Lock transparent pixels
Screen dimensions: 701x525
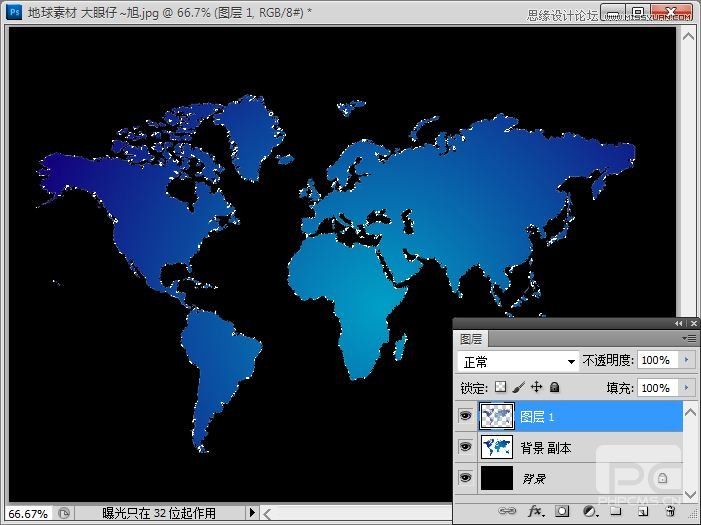tap(501, 387)
